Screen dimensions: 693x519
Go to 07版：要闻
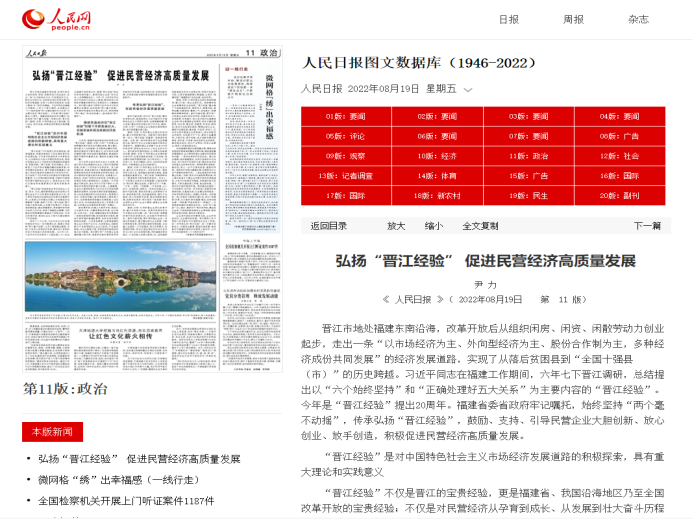tap(529, 137)
